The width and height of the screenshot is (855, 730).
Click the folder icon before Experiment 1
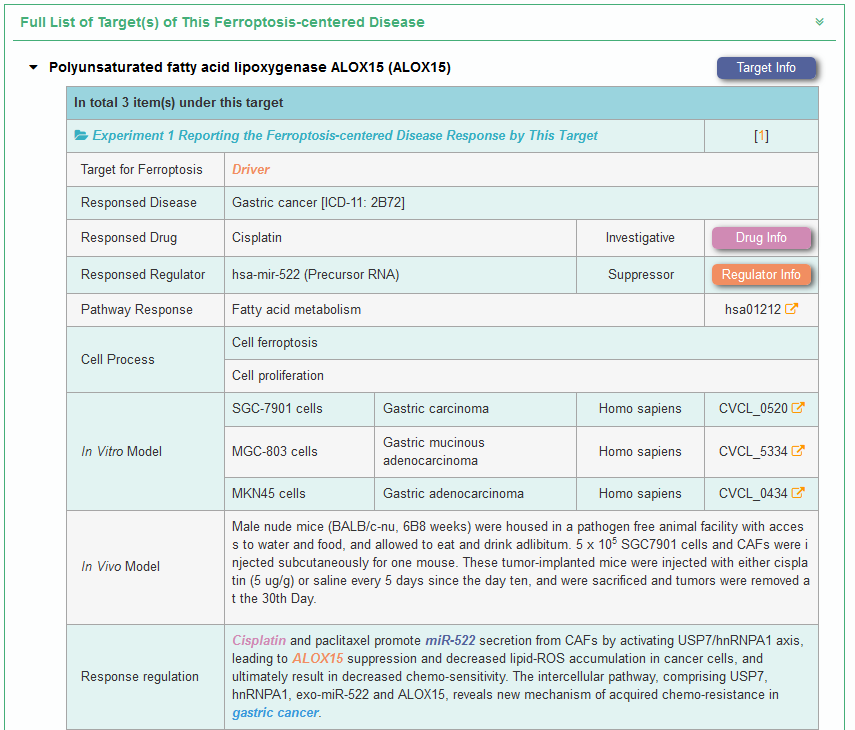[81, 136]
